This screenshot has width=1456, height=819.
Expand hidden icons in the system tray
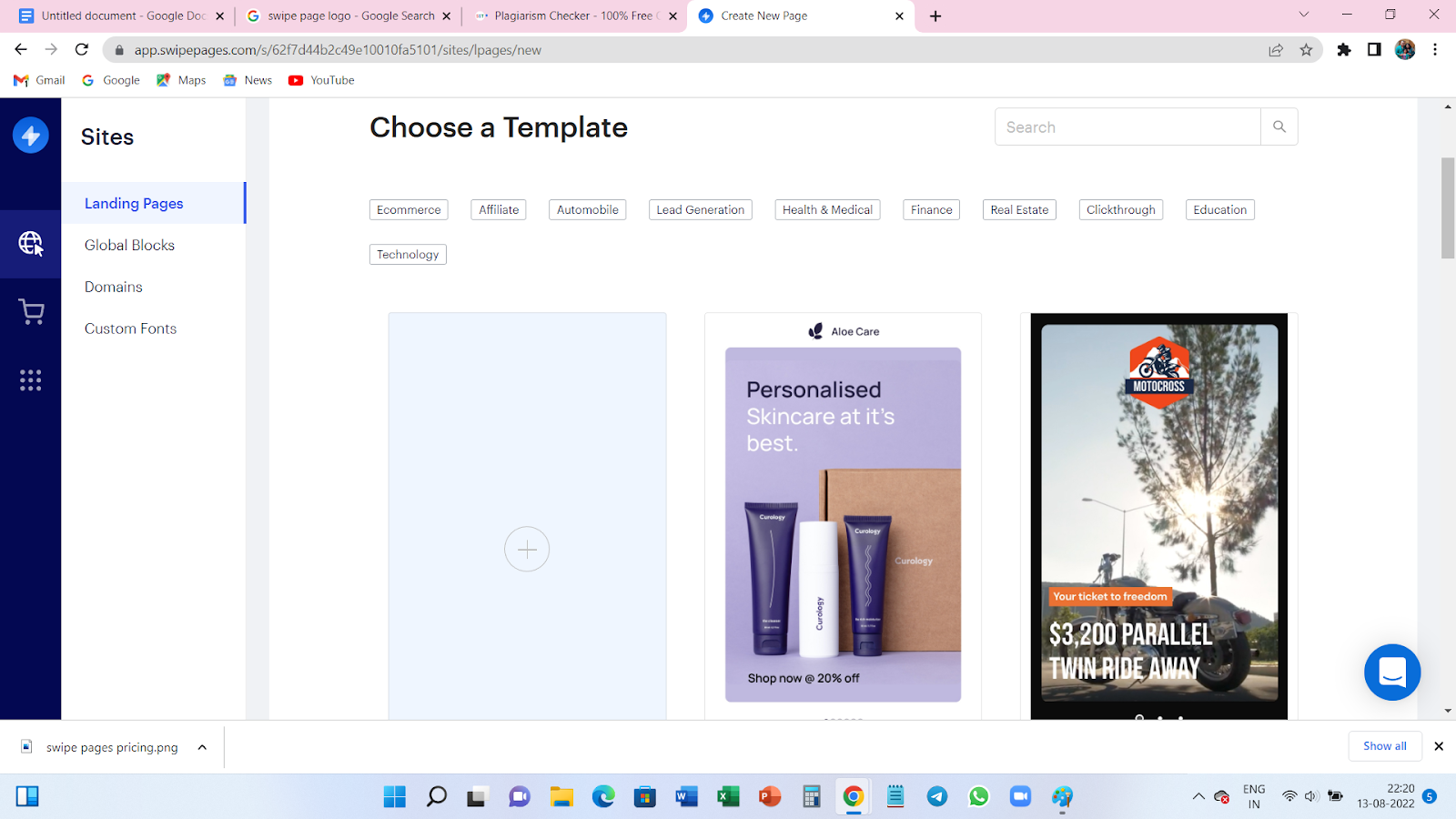(1198, 796)
